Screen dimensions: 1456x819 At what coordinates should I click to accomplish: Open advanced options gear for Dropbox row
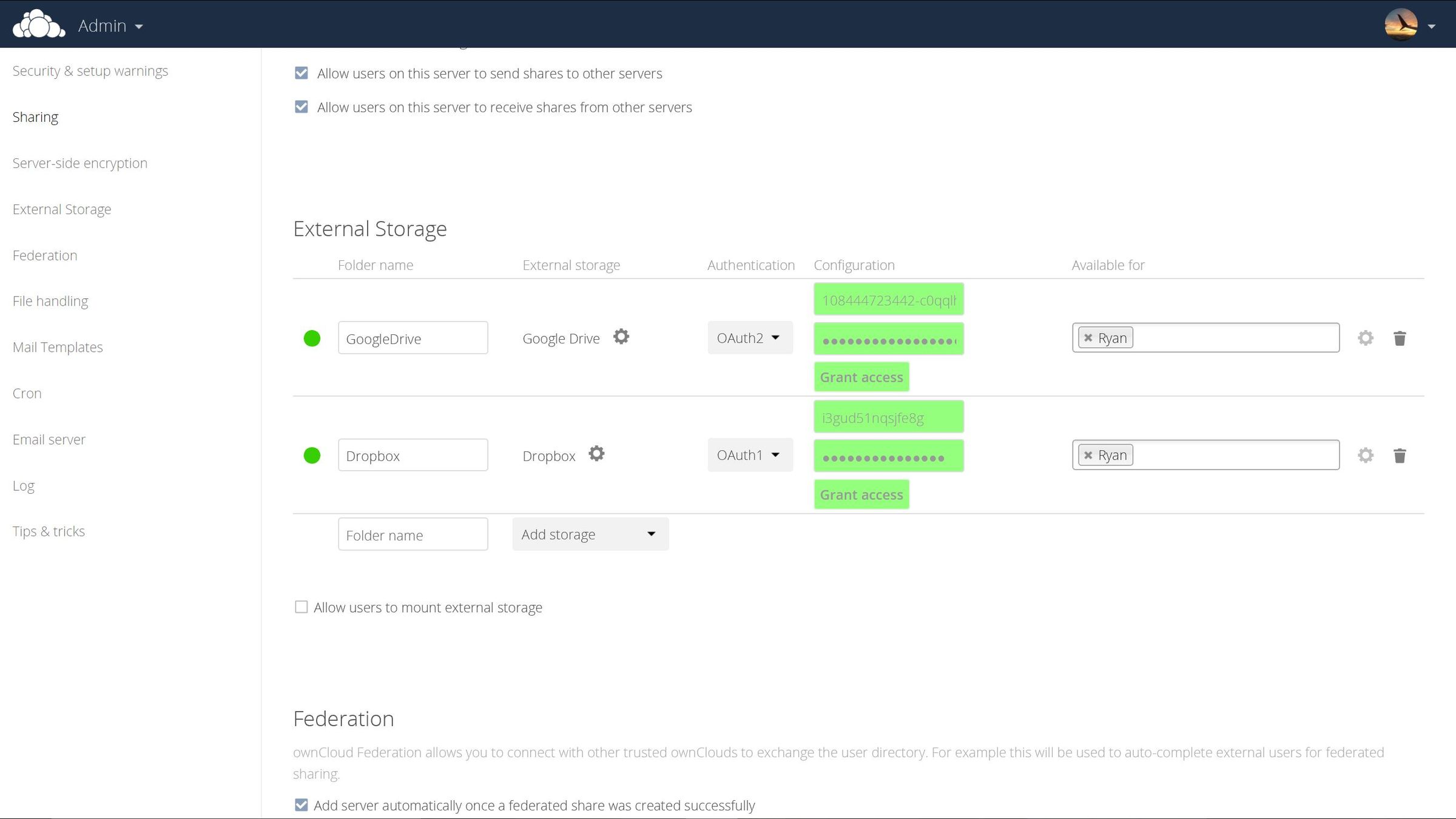click(1365, 455)
